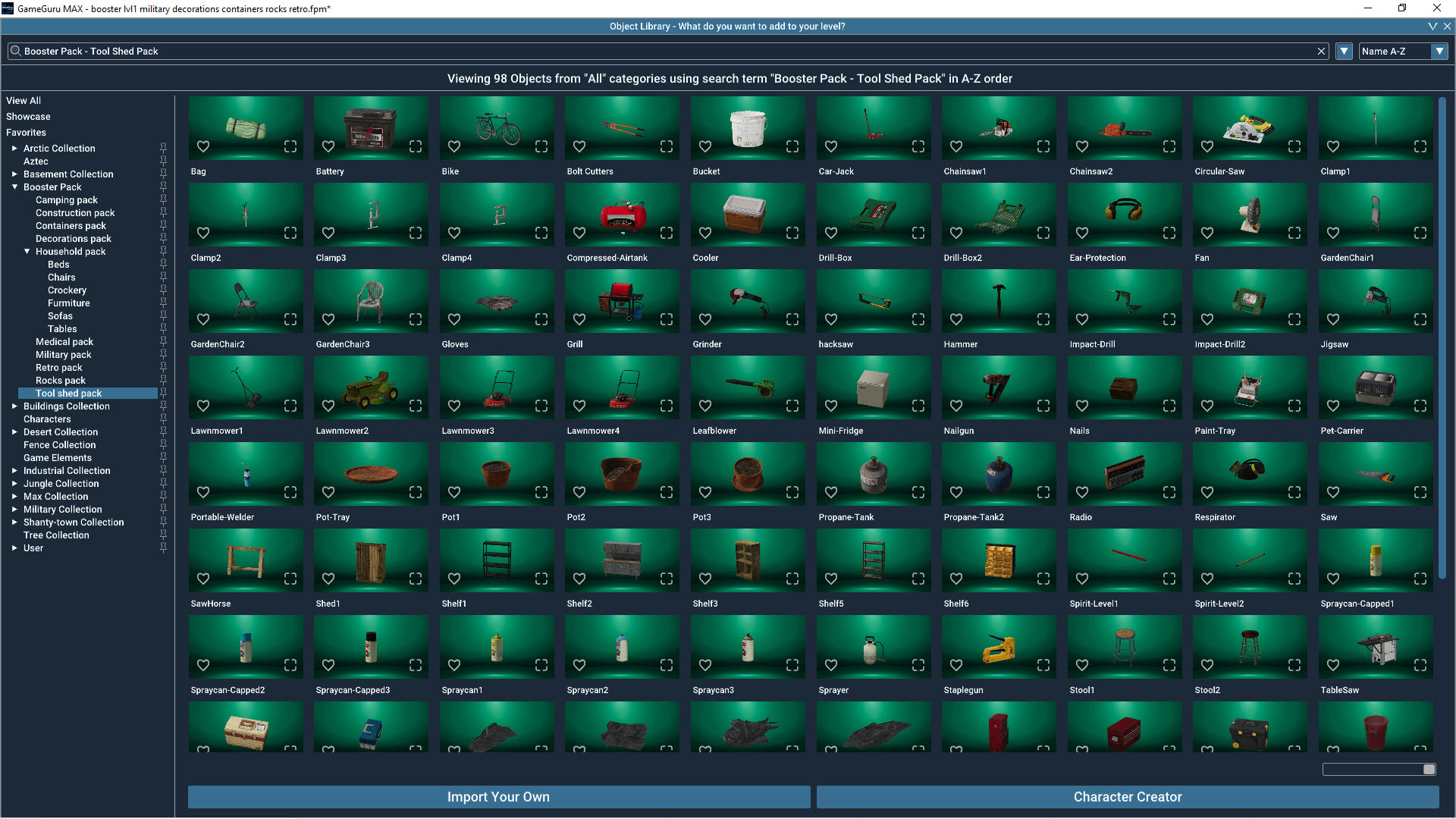Image resolution: width=1456 pixels, height=819 pixels.
Task: Open fullscreen view of the Bike object
Action: coord(541,146)
